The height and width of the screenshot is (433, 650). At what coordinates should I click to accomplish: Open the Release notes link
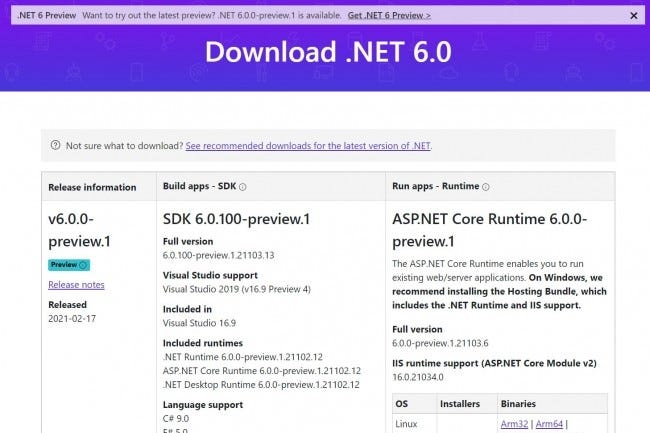point(76,285)
